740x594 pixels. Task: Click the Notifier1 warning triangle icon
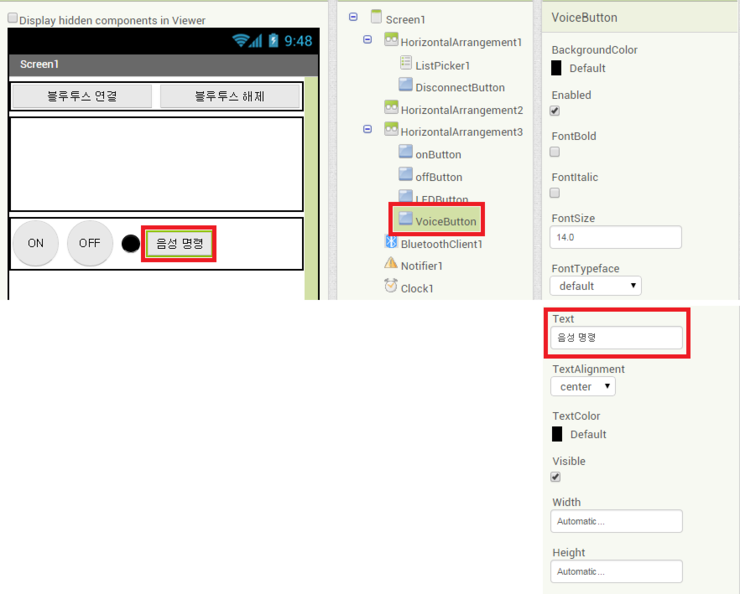coord(391,263)
